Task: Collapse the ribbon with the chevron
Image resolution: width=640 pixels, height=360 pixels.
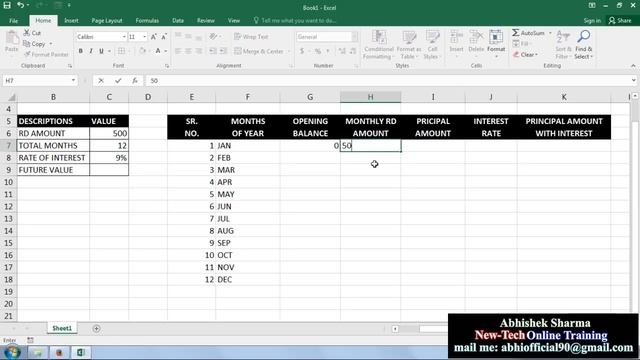Action: (x=633, y=66)
